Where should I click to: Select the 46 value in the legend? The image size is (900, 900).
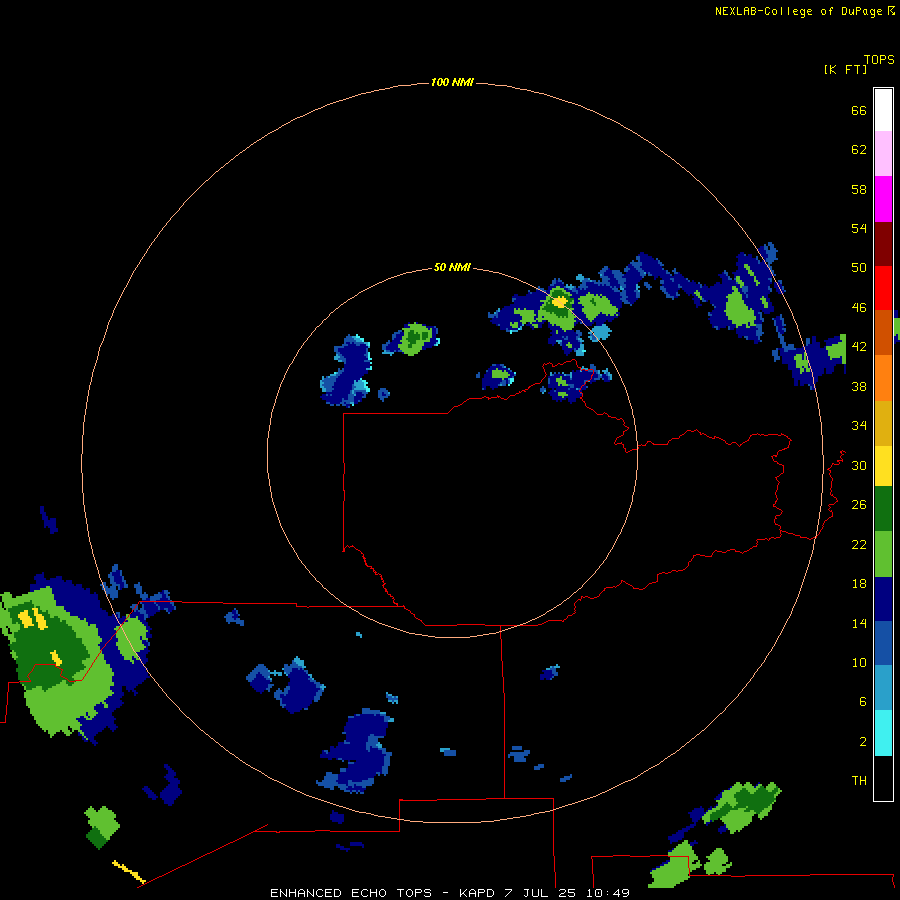(859, 308)
